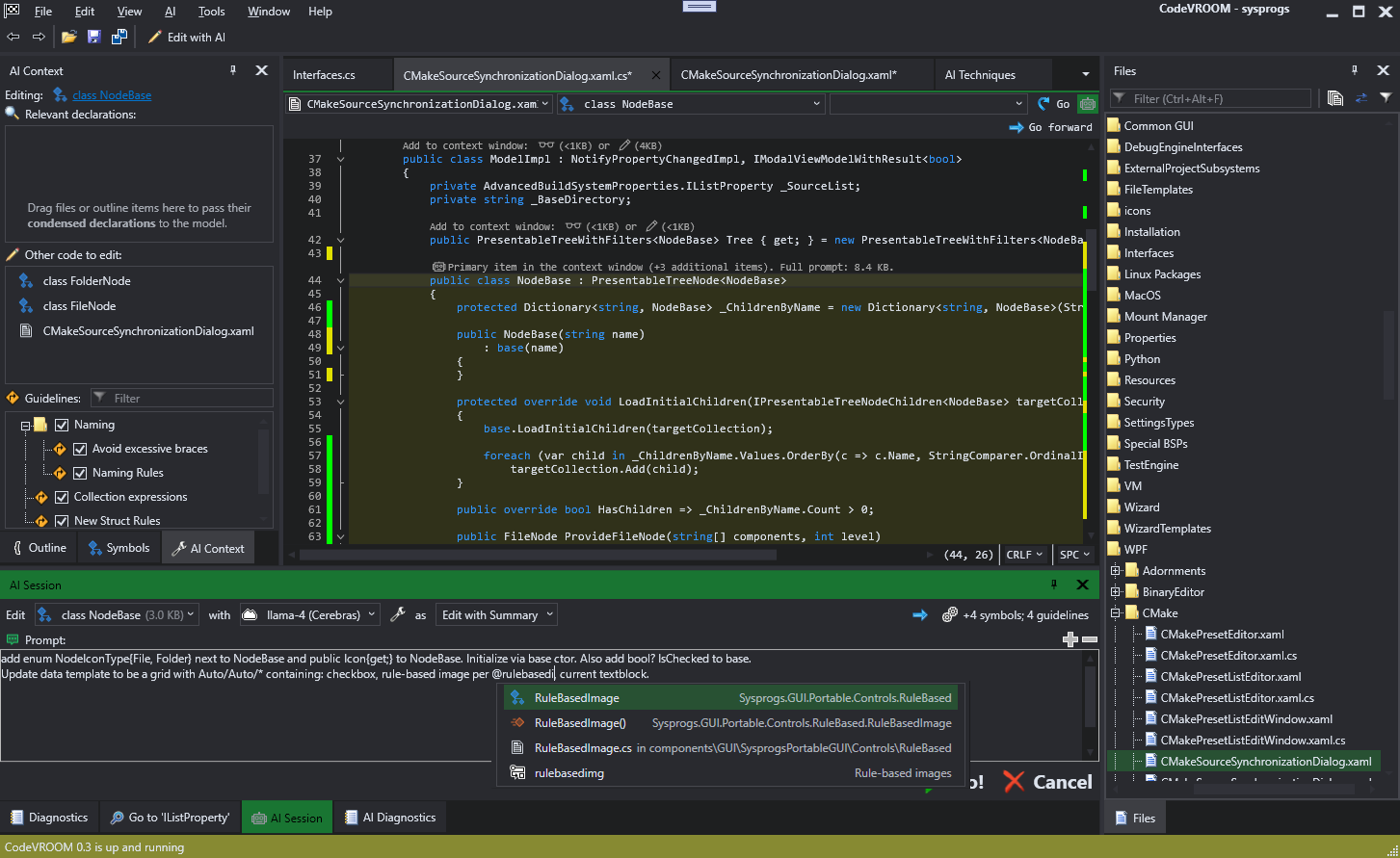This screenshot has height=858, width=1400.
Task: Uncheck Avoid excessive braces guideline
Action: pyautogui.click(x=80, y=449)
